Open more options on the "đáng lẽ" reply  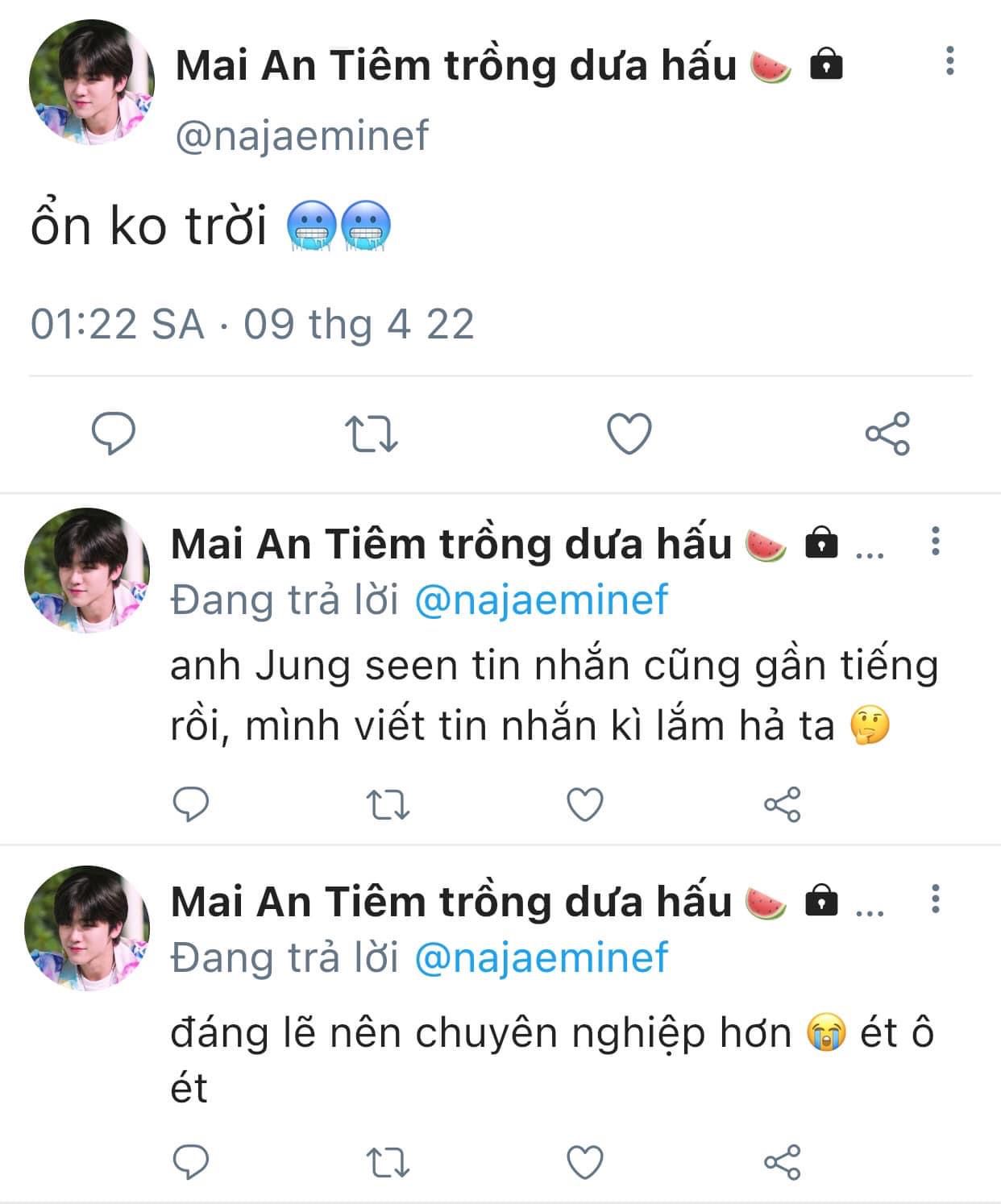(x=936, y=899)
